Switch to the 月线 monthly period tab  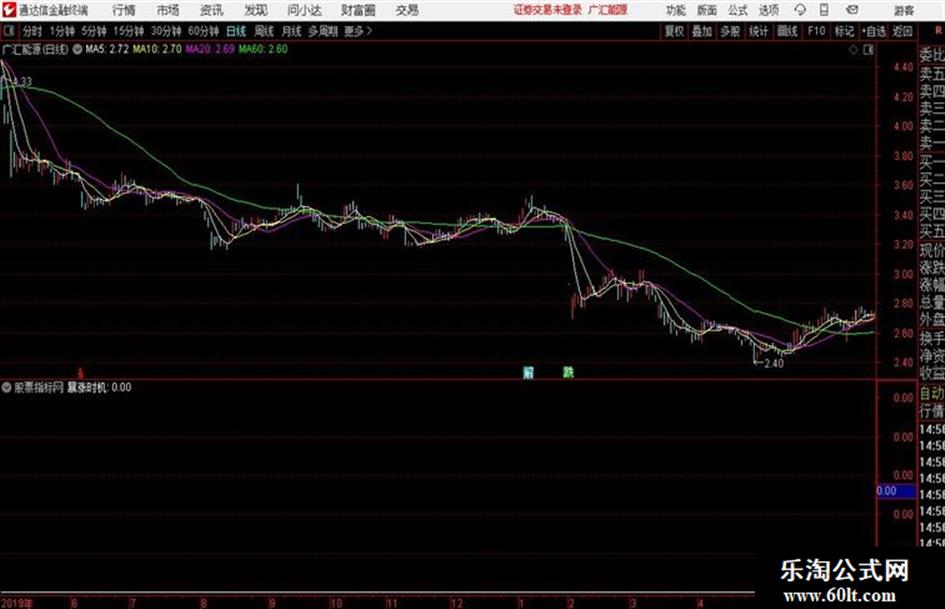[x=291, y=31]
